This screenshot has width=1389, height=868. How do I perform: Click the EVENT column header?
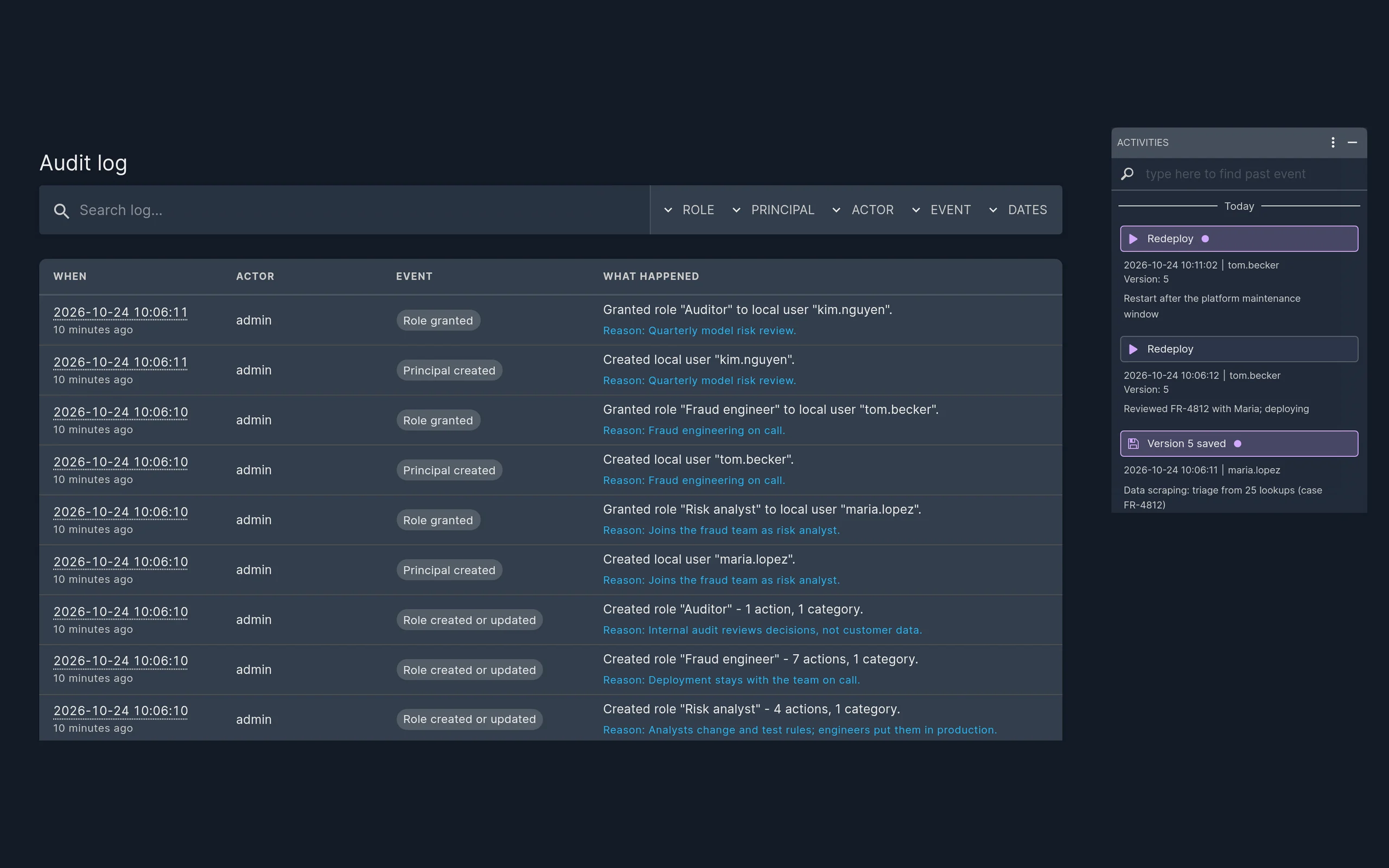[414, 277]
